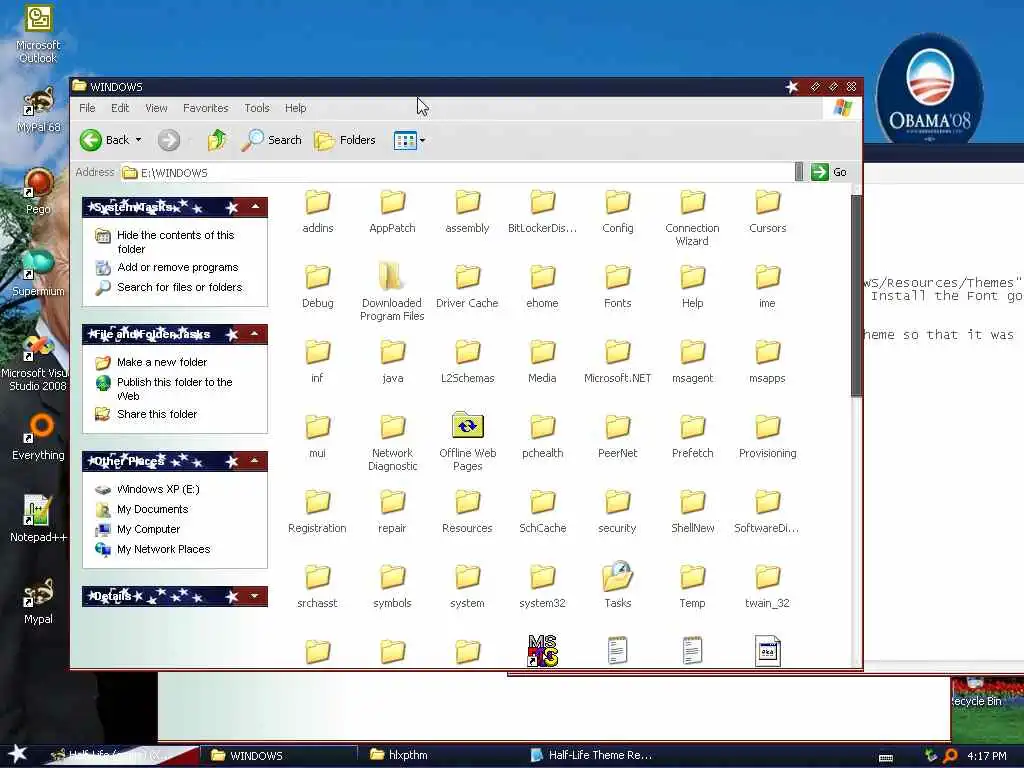The height and width of the screenshot is (768, 1024).
Task: Collapse the System Tasks panel
Action: (x=255, y=207)
